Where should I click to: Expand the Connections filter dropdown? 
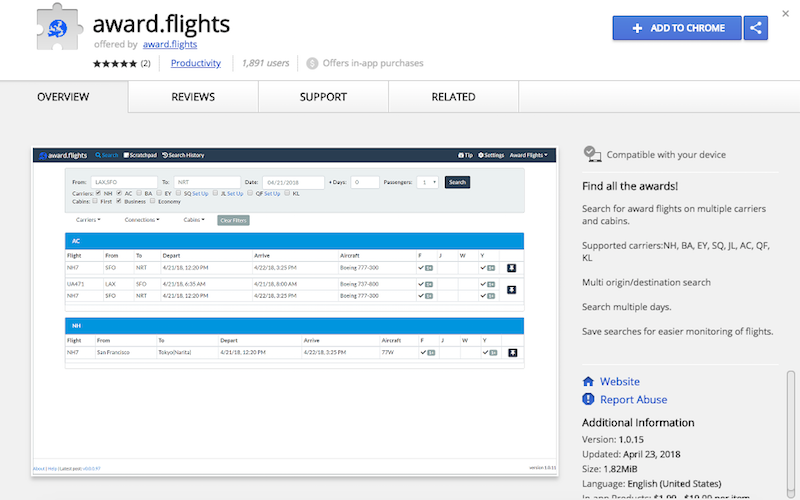click(142, 220)
